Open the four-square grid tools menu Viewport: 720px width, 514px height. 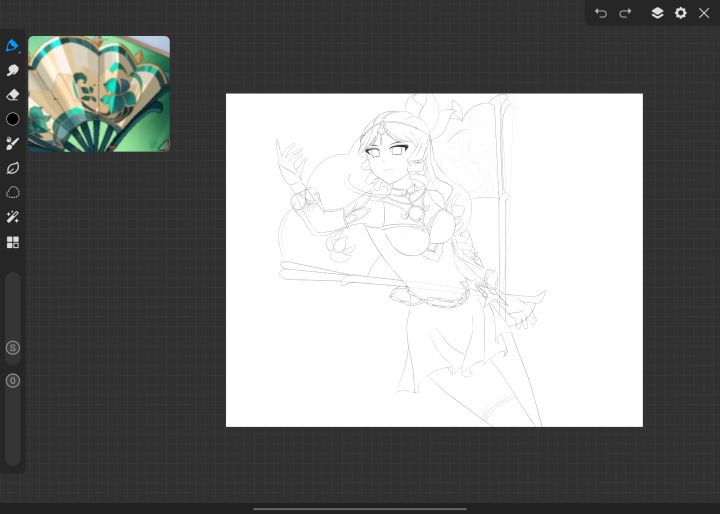13,242
